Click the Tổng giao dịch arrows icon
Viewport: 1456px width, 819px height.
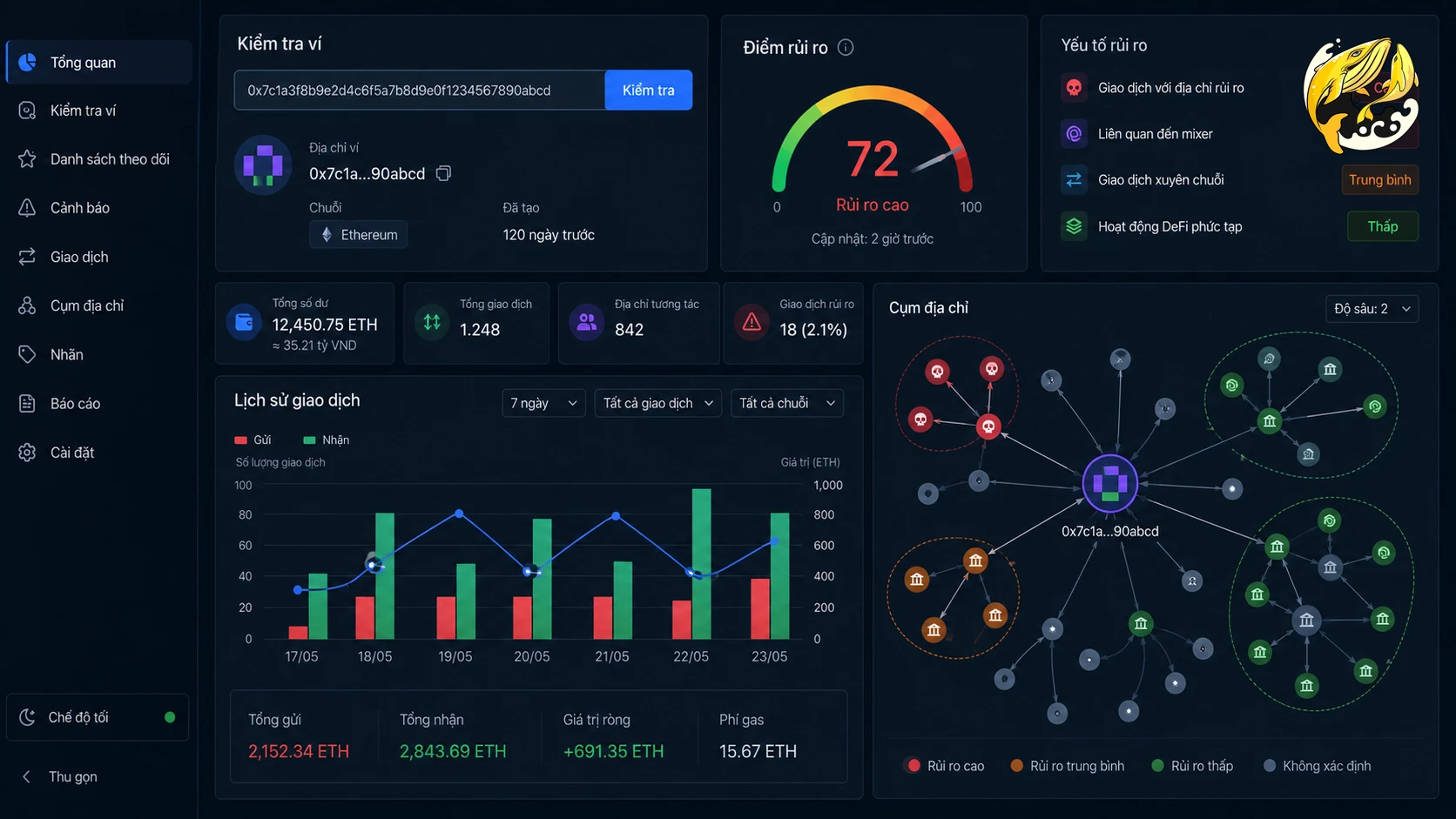[432, 322]
